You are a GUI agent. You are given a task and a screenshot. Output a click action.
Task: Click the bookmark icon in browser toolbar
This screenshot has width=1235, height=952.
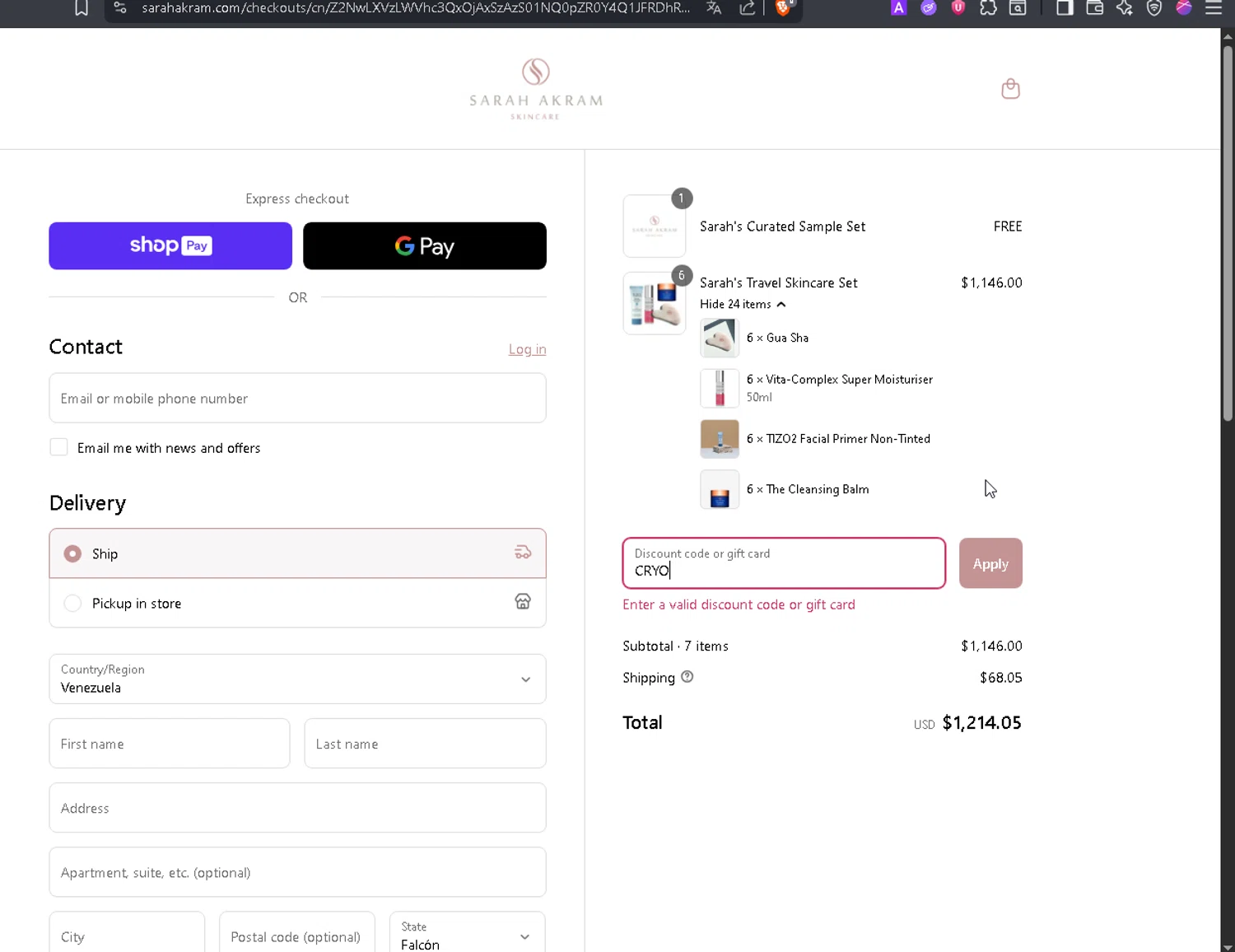pyautogui.click(x=81, y=8)
